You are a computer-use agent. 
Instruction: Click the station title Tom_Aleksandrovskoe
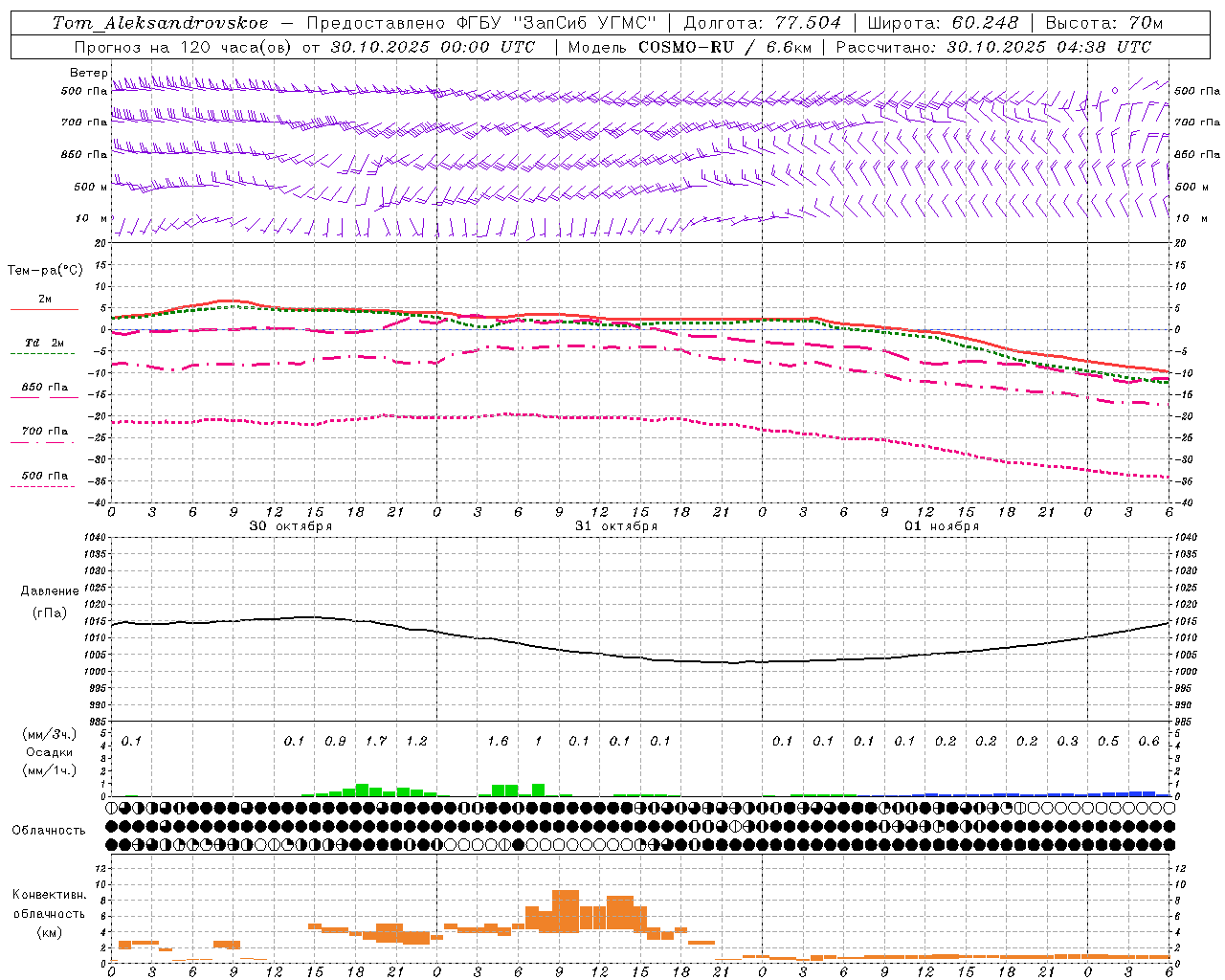[161, 23]
